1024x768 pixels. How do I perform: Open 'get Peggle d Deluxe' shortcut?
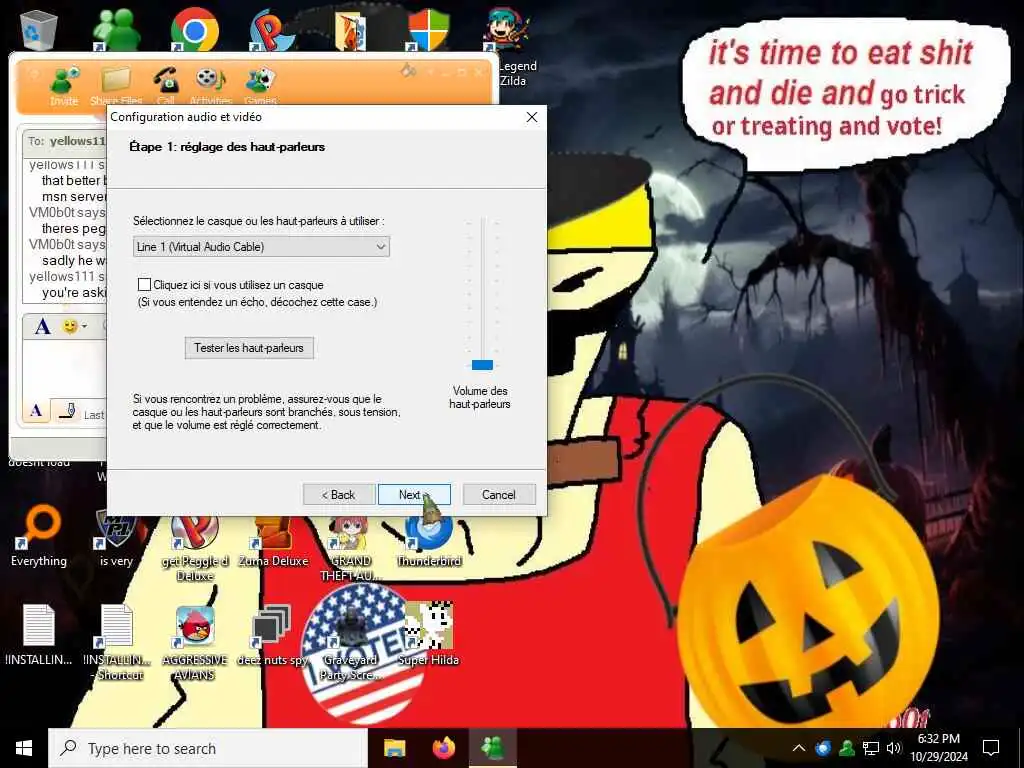tap(195, 549)
